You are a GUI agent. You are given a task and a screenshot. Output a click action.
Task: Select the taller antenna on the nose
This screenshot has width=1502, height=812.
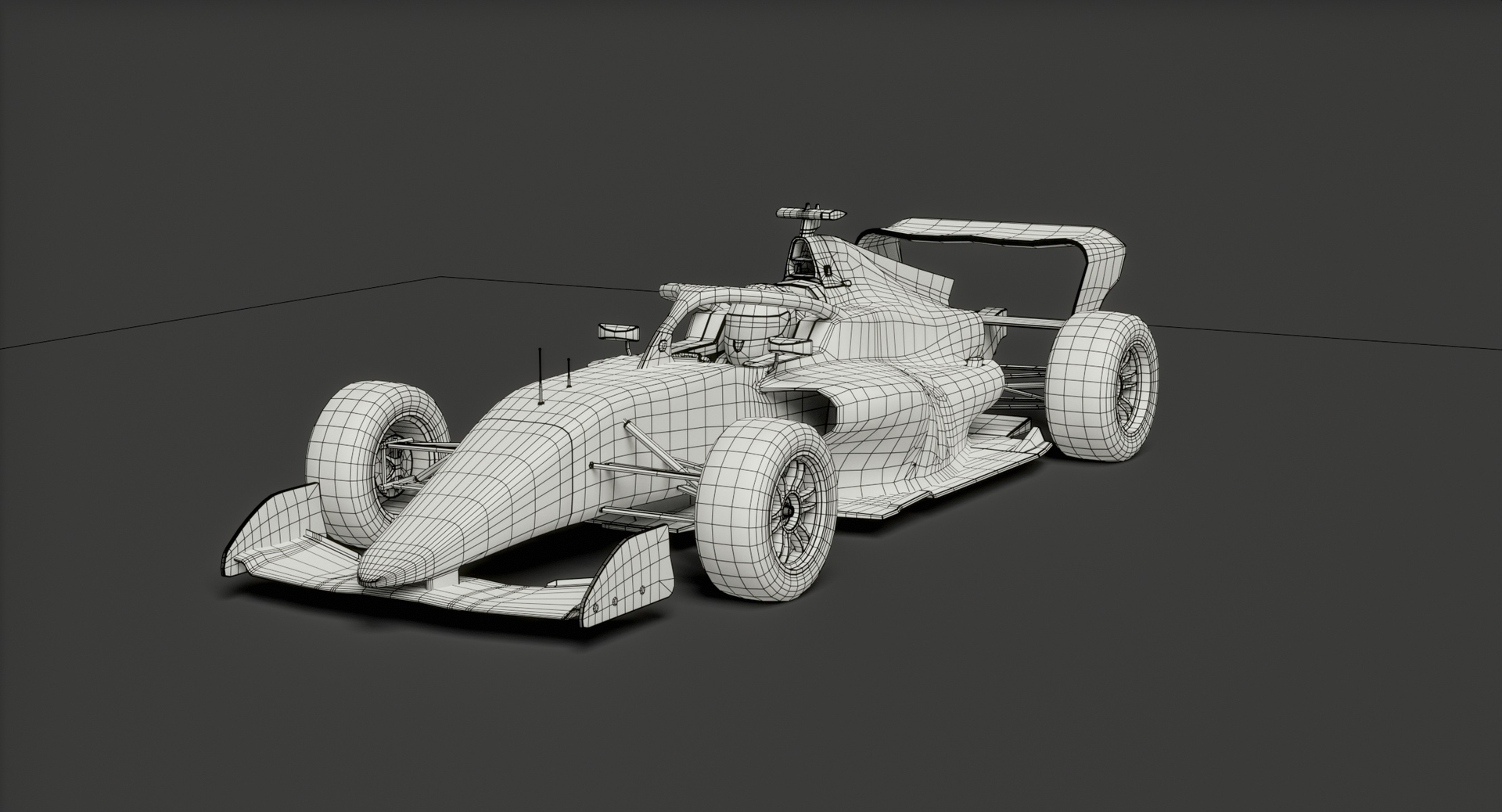tap(540, 376)
